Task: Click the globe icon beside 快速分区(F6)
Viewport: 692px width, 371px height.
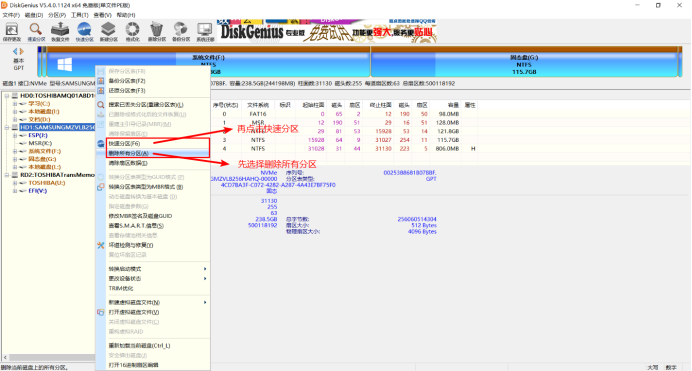Action: (x=101, y=143)
